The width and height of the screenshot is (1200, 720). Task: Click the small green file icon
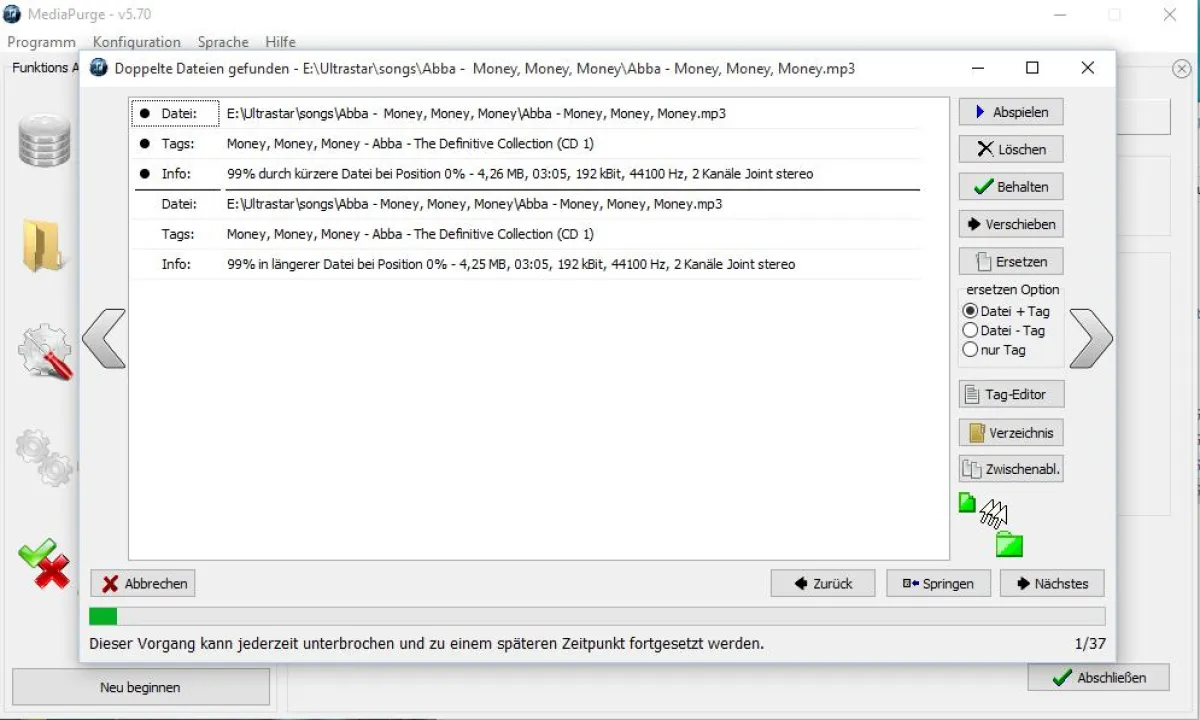(x=967, y=503)
